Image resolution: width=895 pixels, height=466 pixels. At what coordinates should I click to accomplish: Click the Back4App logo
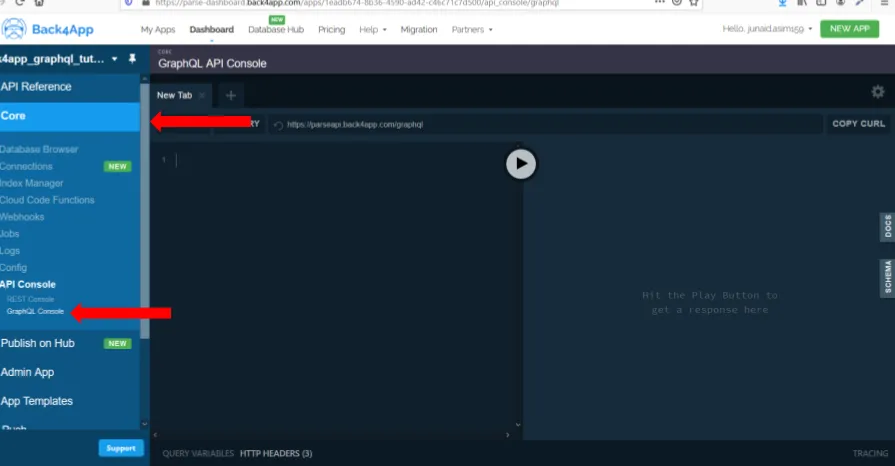coord(47,29)
